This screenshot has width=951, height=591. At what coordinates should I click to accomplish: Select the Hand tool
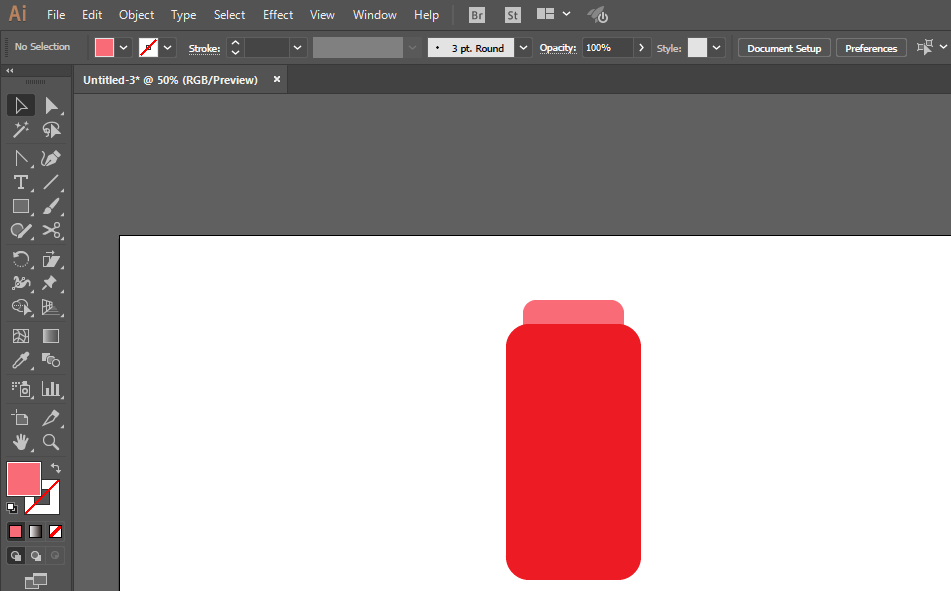tap(20, 441)
